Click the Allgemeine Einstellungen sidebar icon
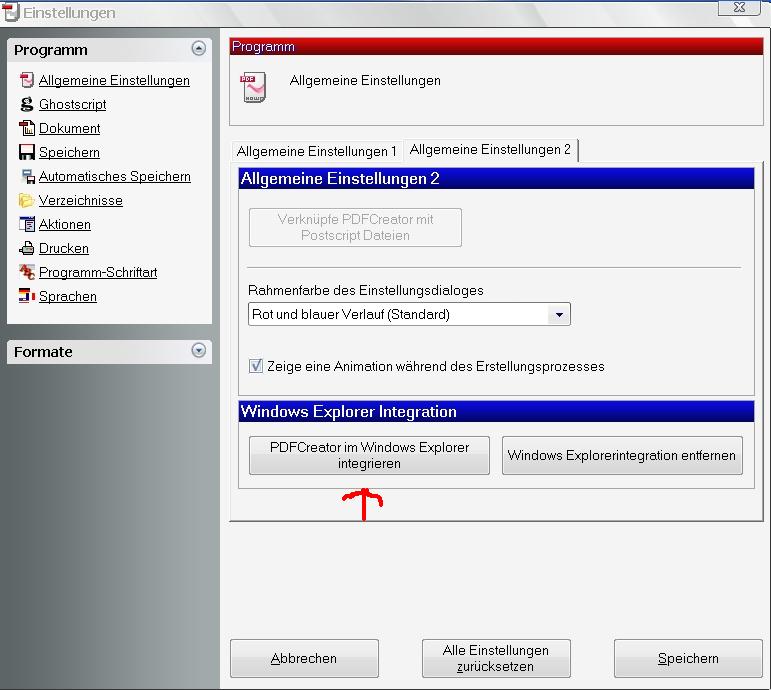Viewport: 771px width, 690px height. pos(27,80)
